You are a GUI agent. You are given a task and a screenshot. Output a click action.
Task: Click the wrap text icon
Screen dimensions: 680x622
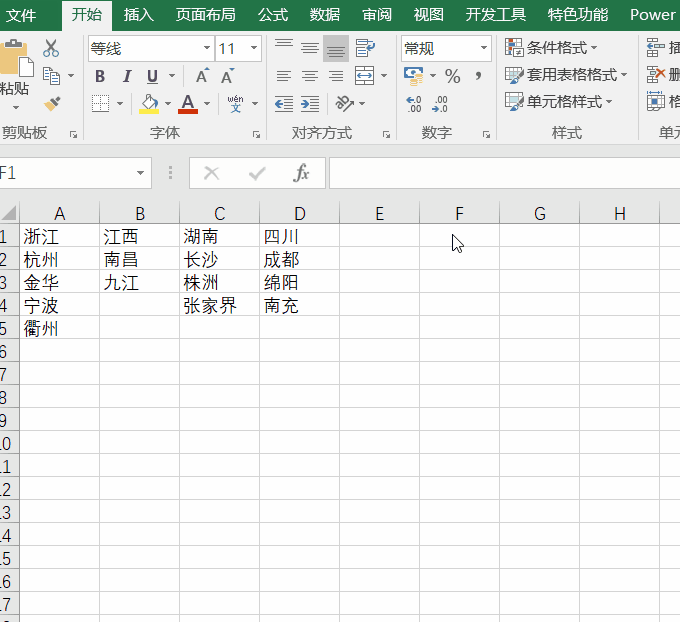click(x=365, y=48)
